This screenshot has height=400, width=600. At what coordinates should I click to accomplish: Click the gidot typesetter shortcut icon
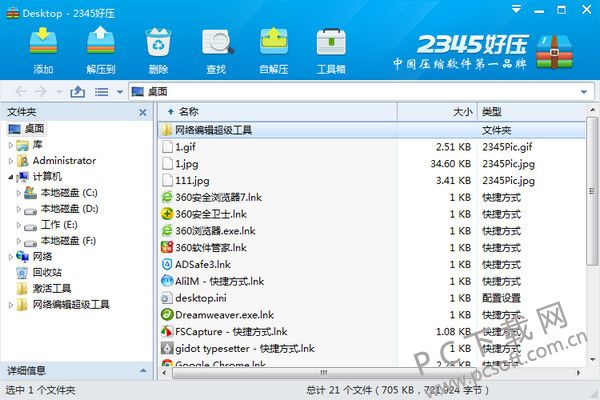[x=167, y=348]
